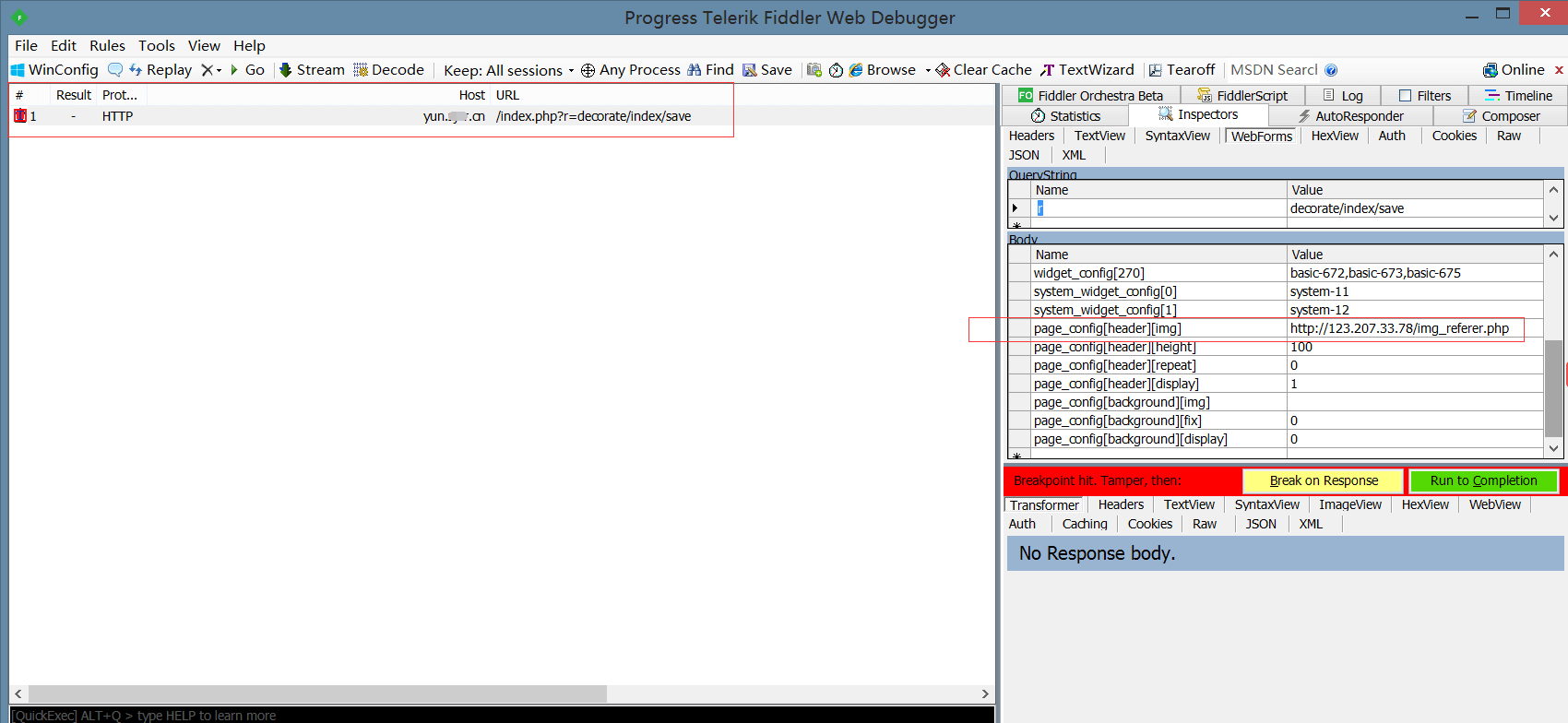Screen dimensions: 1568x723
Task: Click the blue help icon by MSDN Search
Action: [1331, 70]
